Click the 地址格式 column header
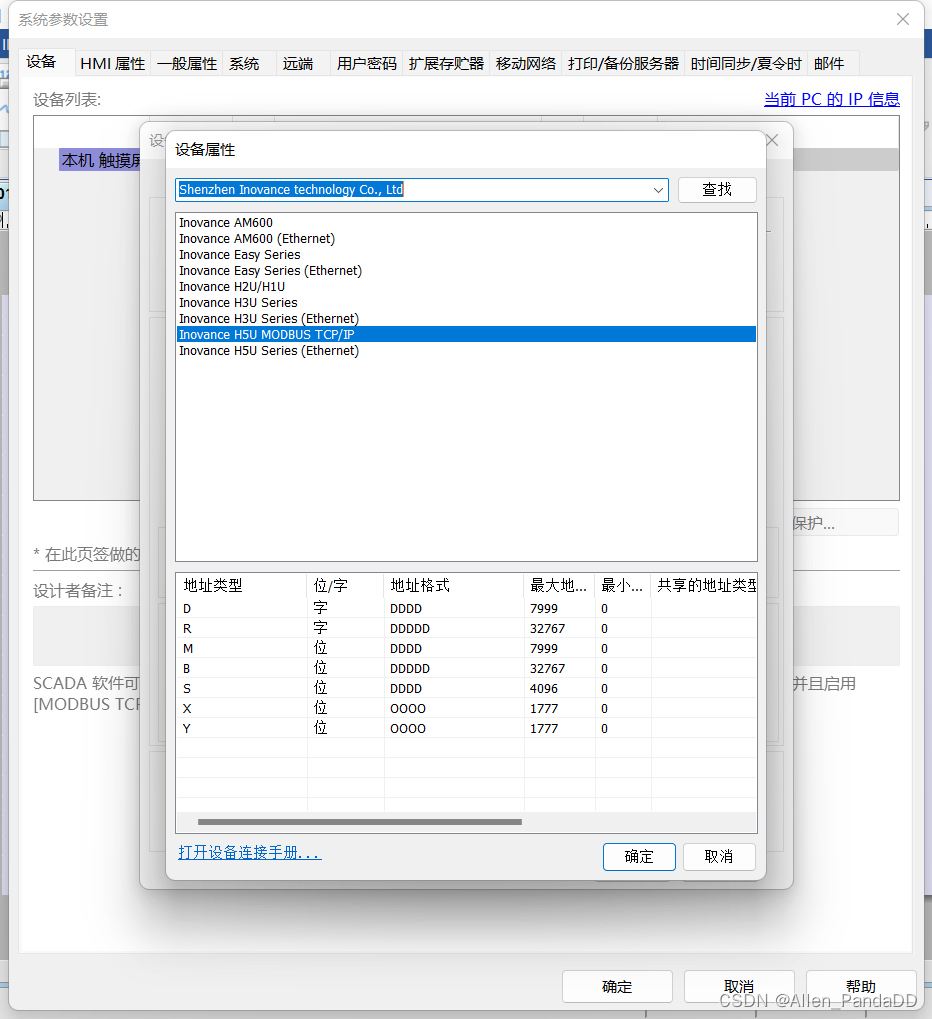This screenshot has width=932, height=1019. tap(454, 586)
